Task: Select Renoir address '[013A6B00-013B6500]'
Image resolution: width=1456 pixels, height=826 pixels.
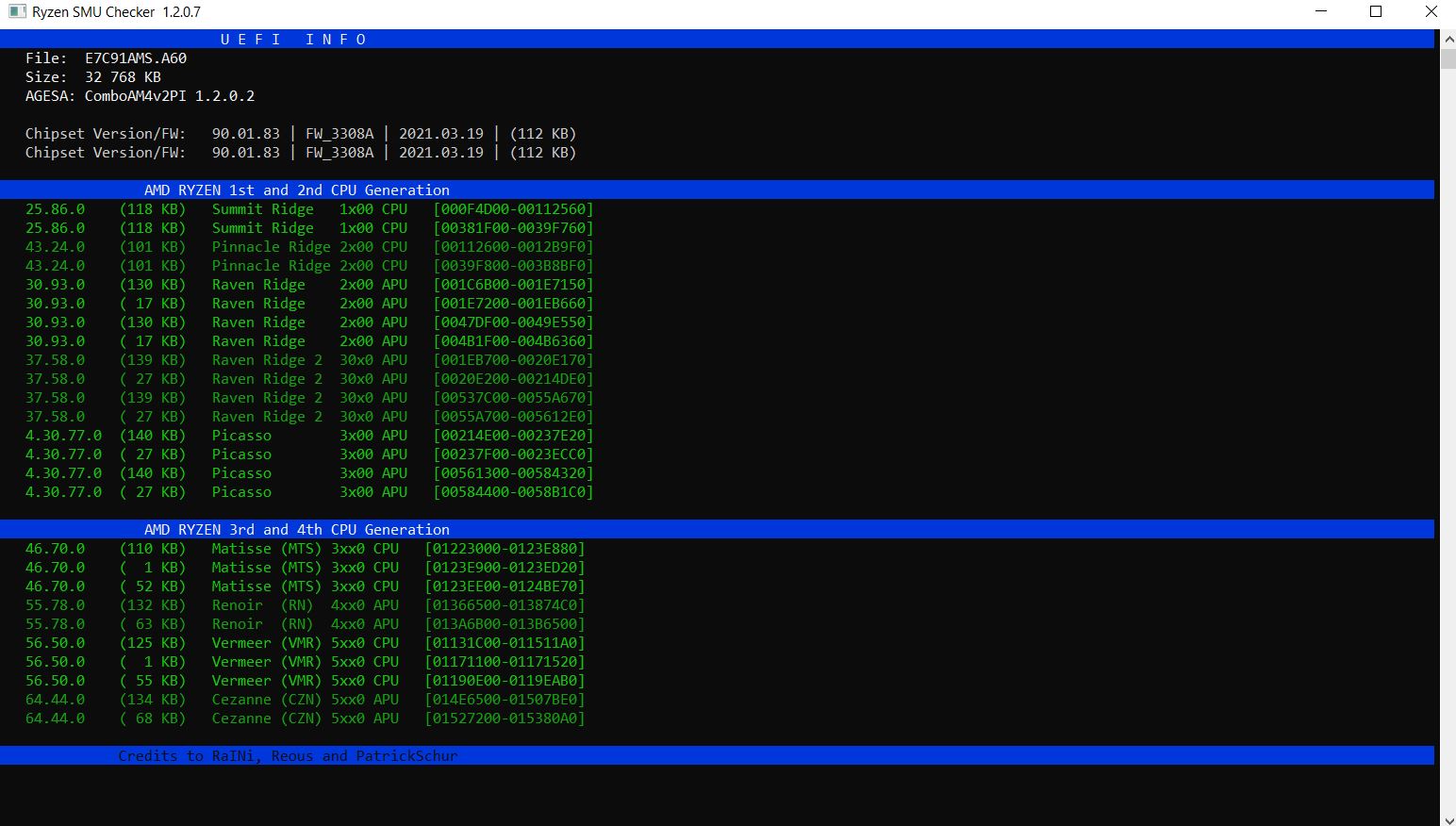Action: tap(505, 624)
